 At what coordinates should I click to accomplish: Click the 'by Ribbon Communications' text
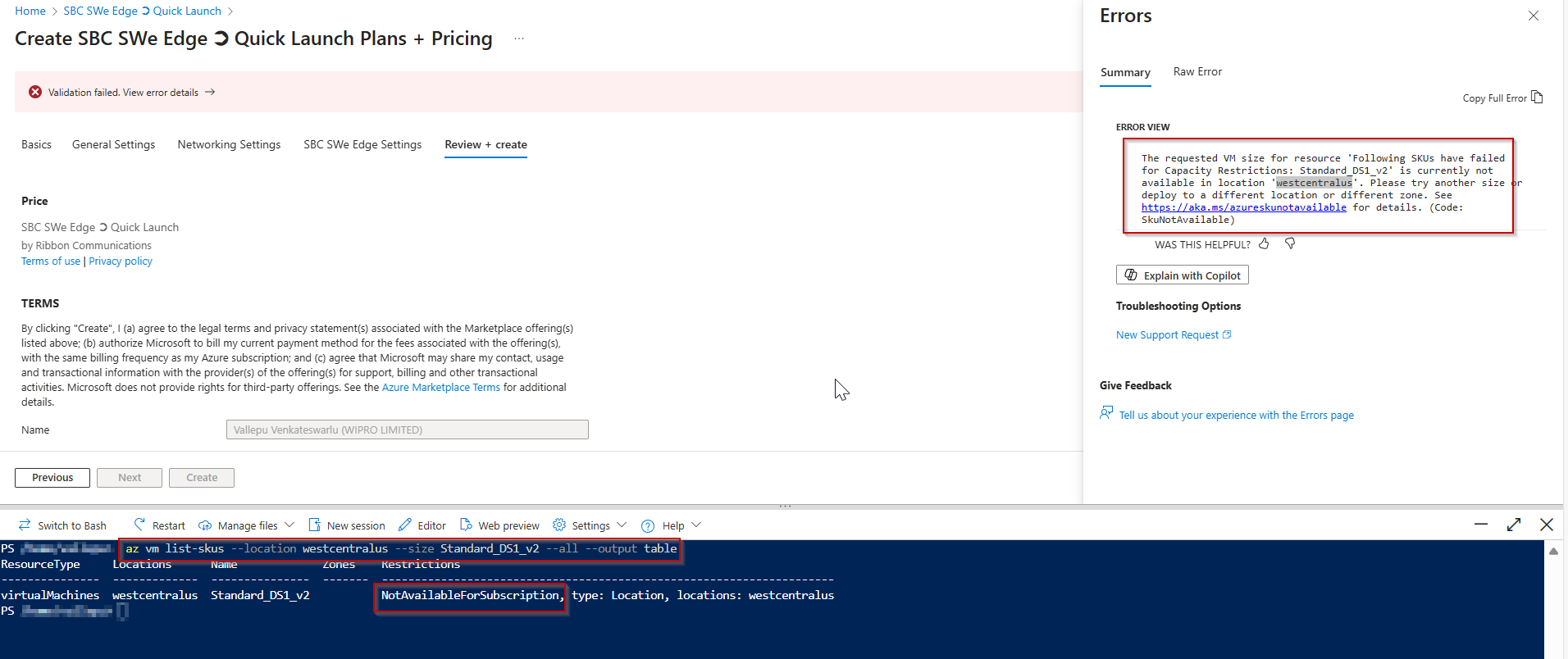(x=86, y=245)
